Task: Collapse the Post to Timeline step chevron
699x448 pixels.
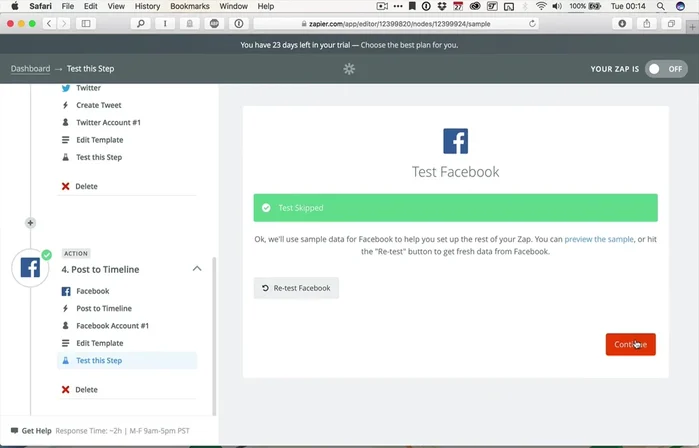Action: pos(197,269)
